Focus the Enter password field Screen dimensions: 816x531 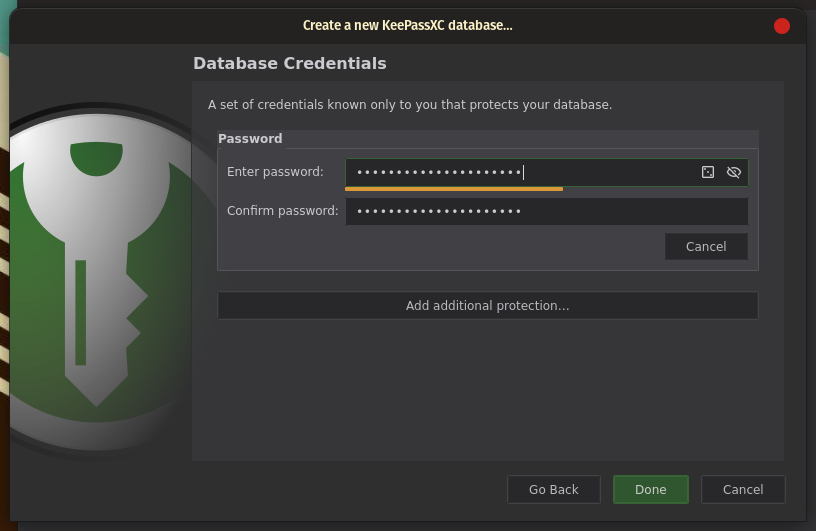(546, 172)
